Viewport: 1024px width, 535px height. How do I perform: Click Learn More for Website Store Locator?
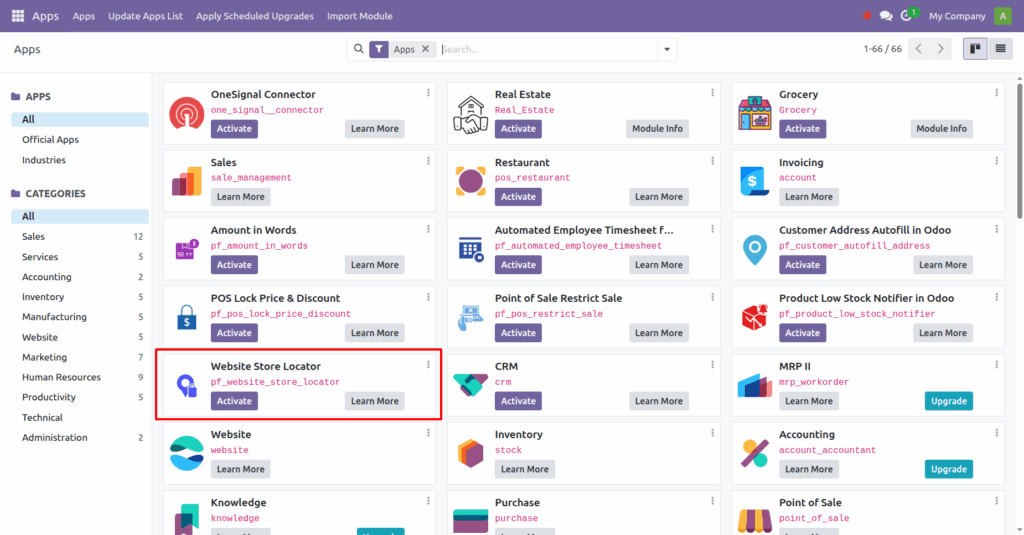374,401
